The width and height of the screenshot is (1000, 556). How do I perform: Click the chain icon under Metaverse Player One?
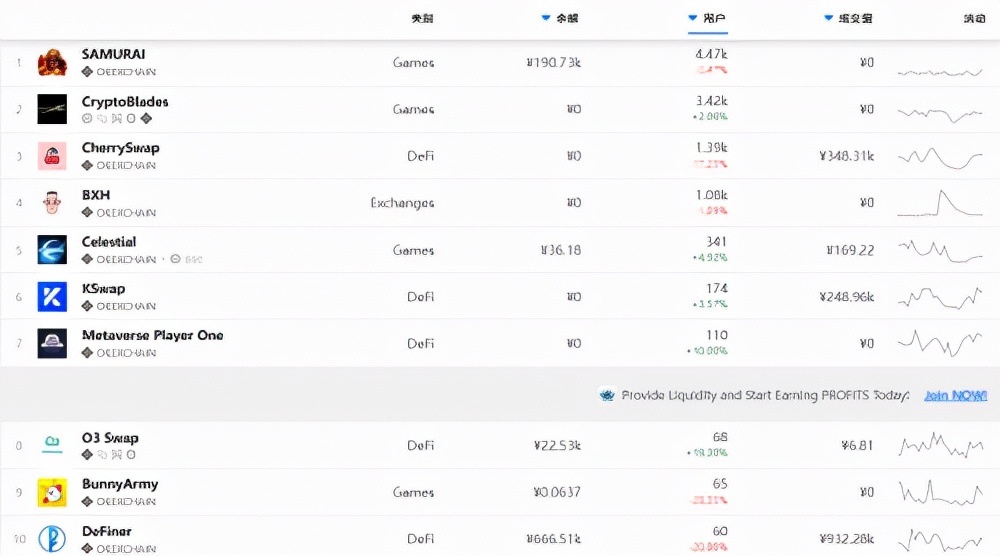click(x=87, y=353)
